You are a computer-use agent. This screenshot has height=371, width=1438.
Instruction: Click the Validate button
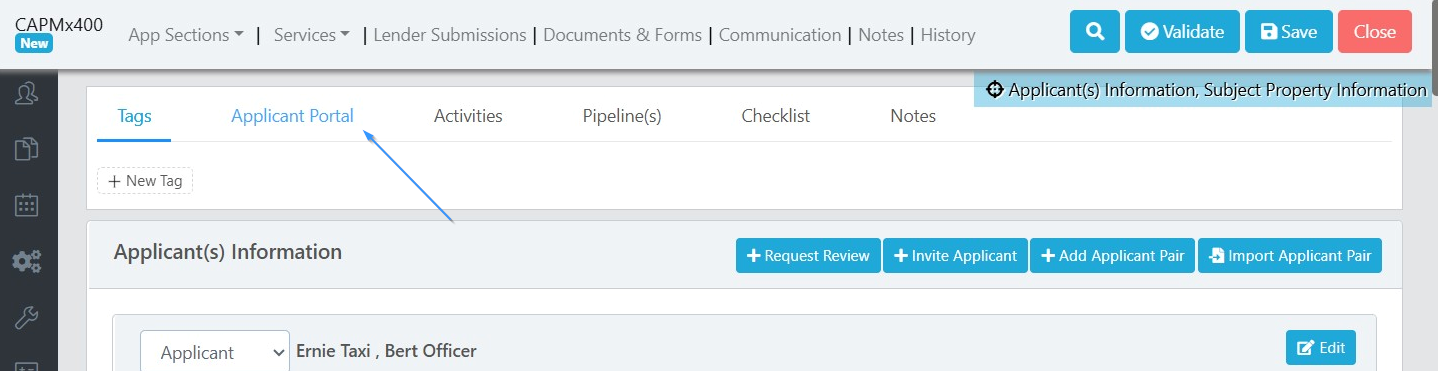coord(1182,32)
